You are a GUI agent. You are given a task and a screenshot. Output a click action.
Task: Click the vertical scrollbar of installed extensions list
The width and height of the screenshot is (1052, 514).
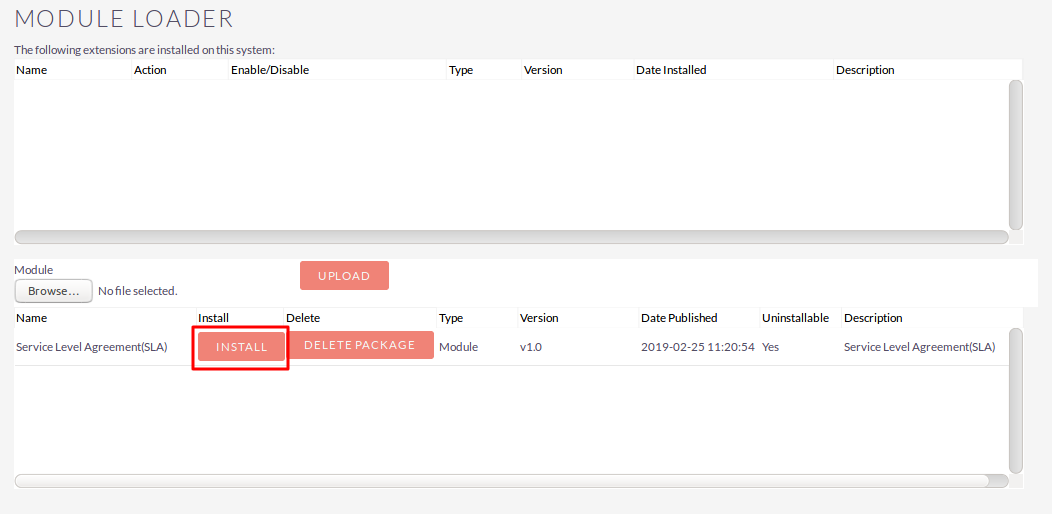[1016, 155]
